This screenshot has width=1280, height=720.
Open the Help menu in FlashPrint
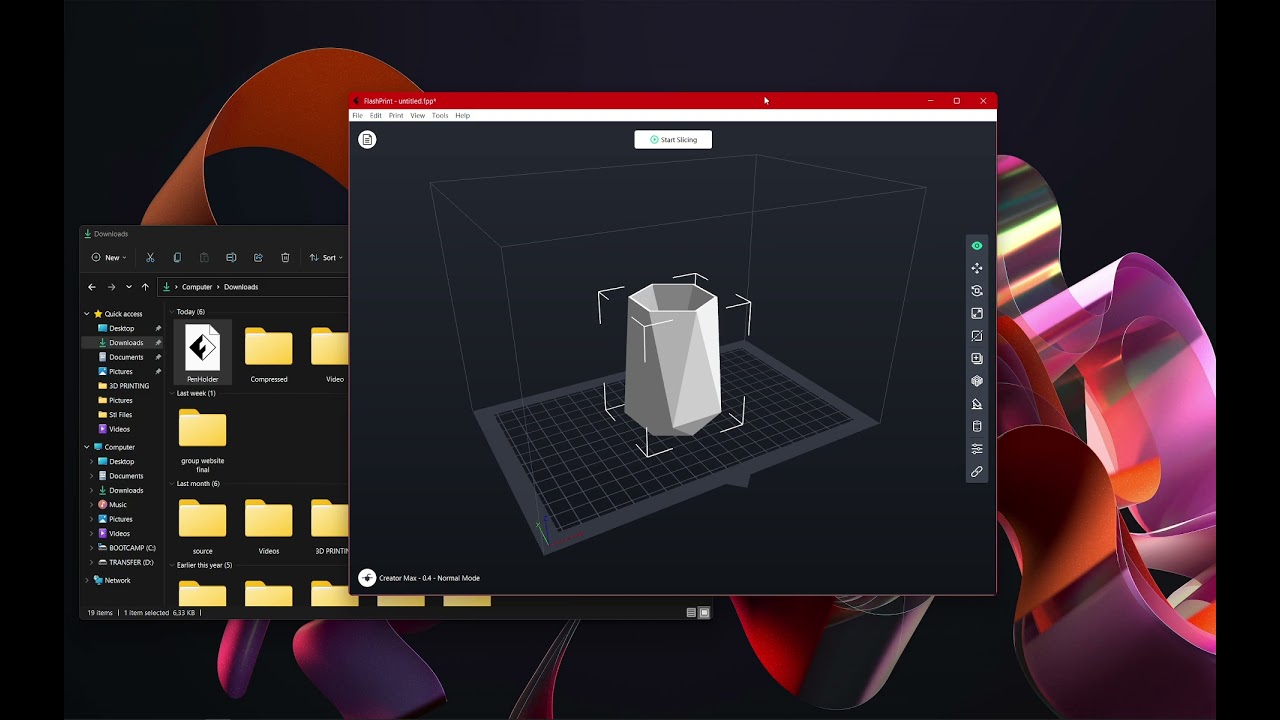462,116
